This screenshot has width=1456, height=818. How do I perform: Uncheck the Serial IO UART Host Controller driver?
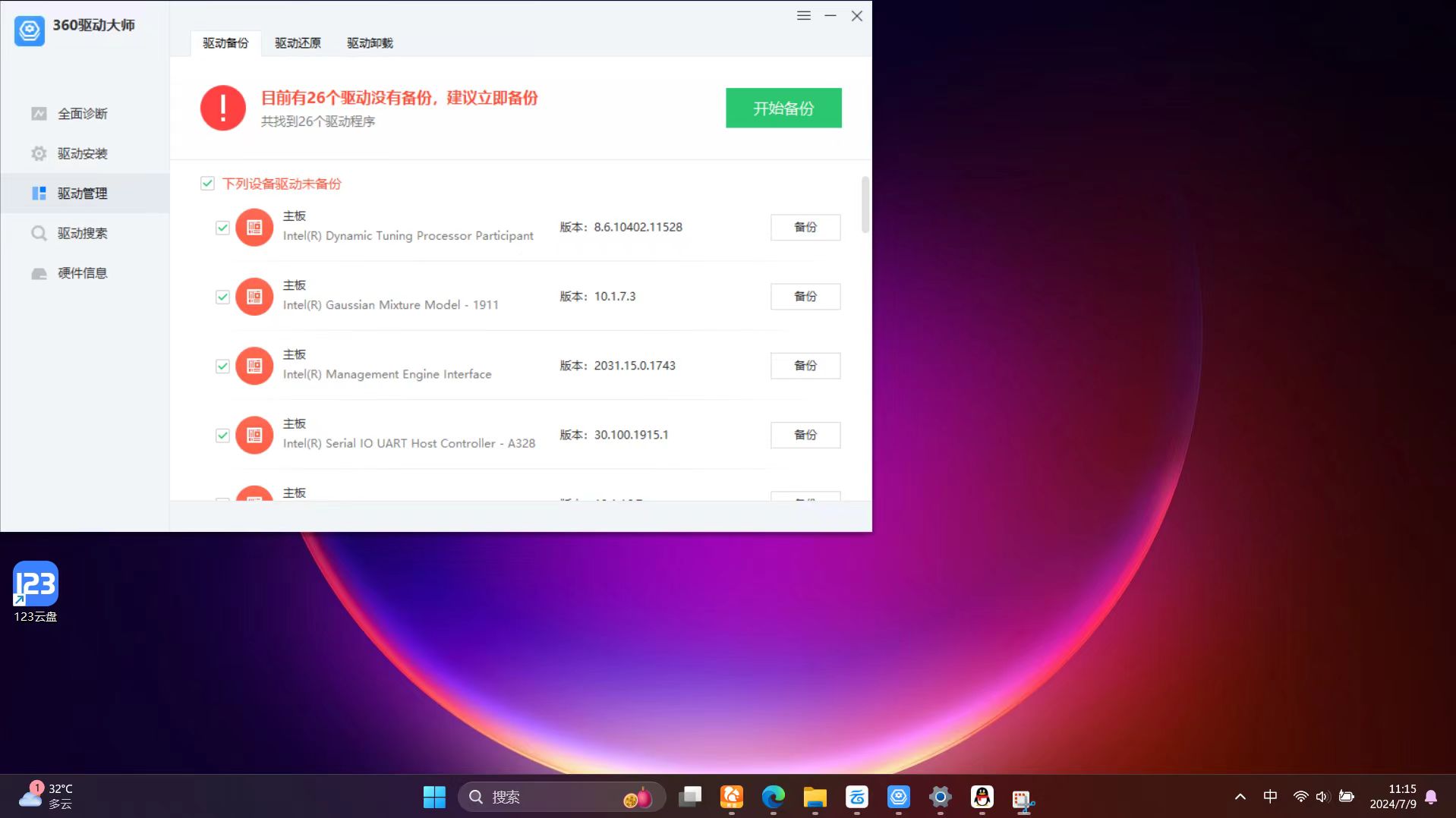tap(222, 436)
